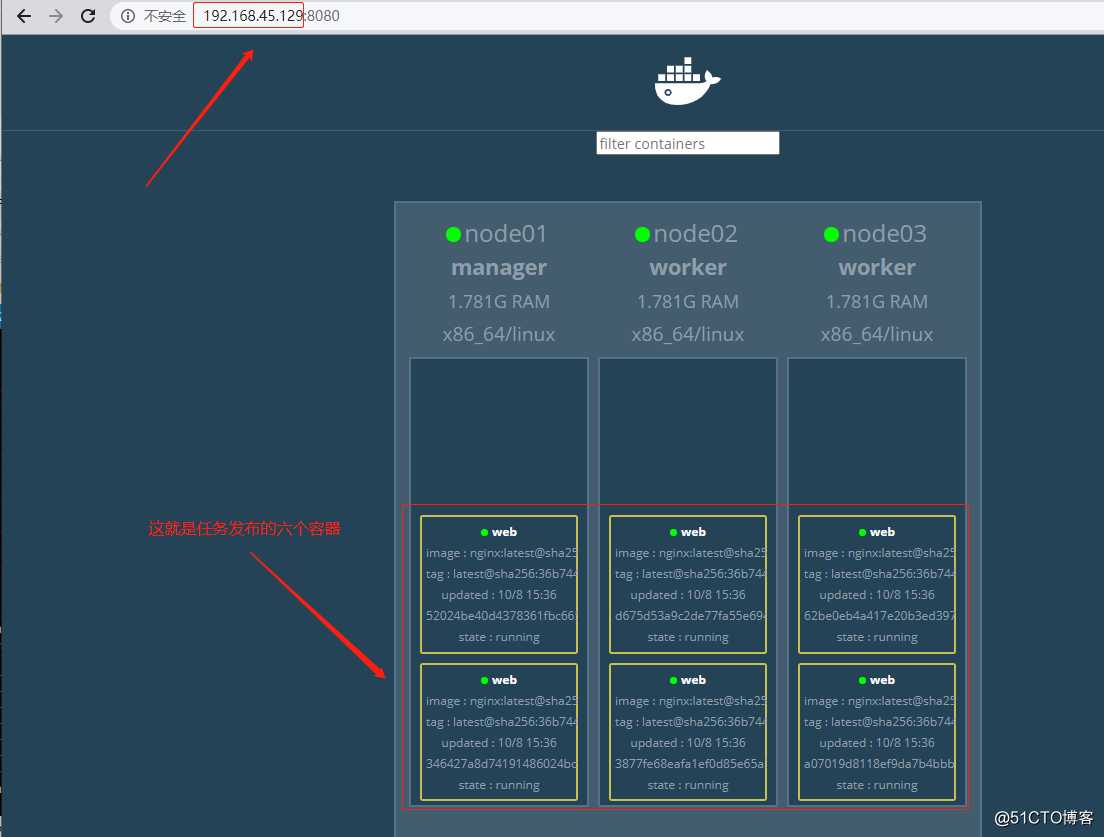Select node01's second web container box
The image size is (1104, 837).
point(498,732)
